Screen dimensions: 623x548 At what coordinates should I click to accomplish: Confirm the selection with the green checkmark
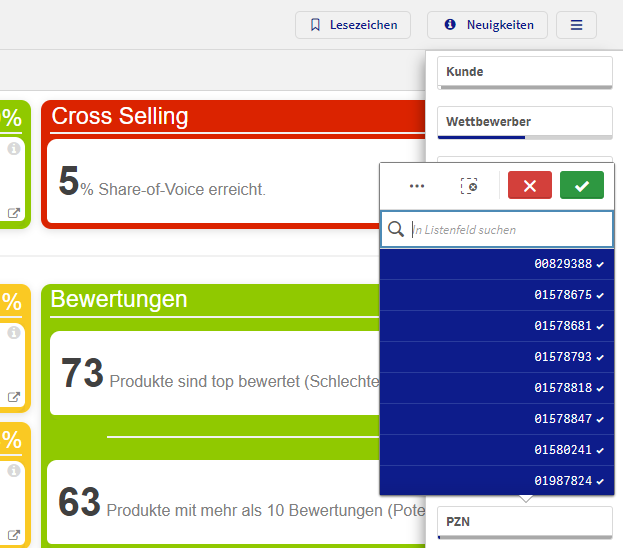coord(582,186)
